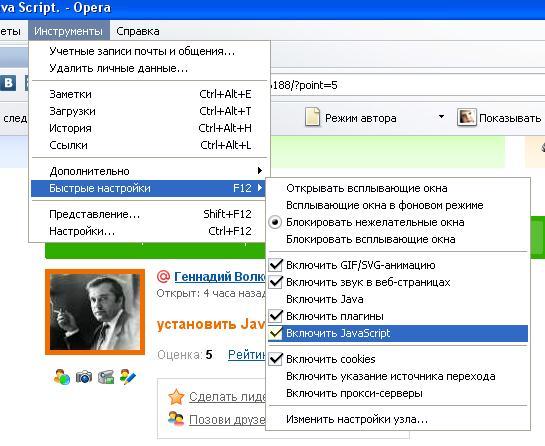Open the Режим автора dropdown arrow

441,116
